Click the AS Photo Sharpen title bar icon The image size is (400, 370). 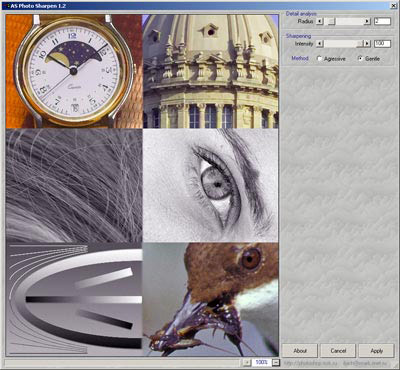click(6, 6)
